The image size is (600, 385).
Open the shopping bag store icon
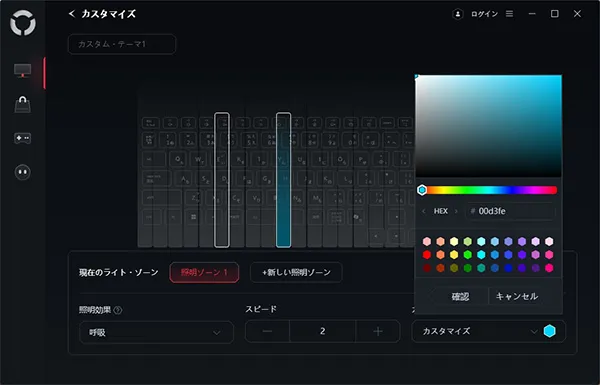(x=23, y=104)
